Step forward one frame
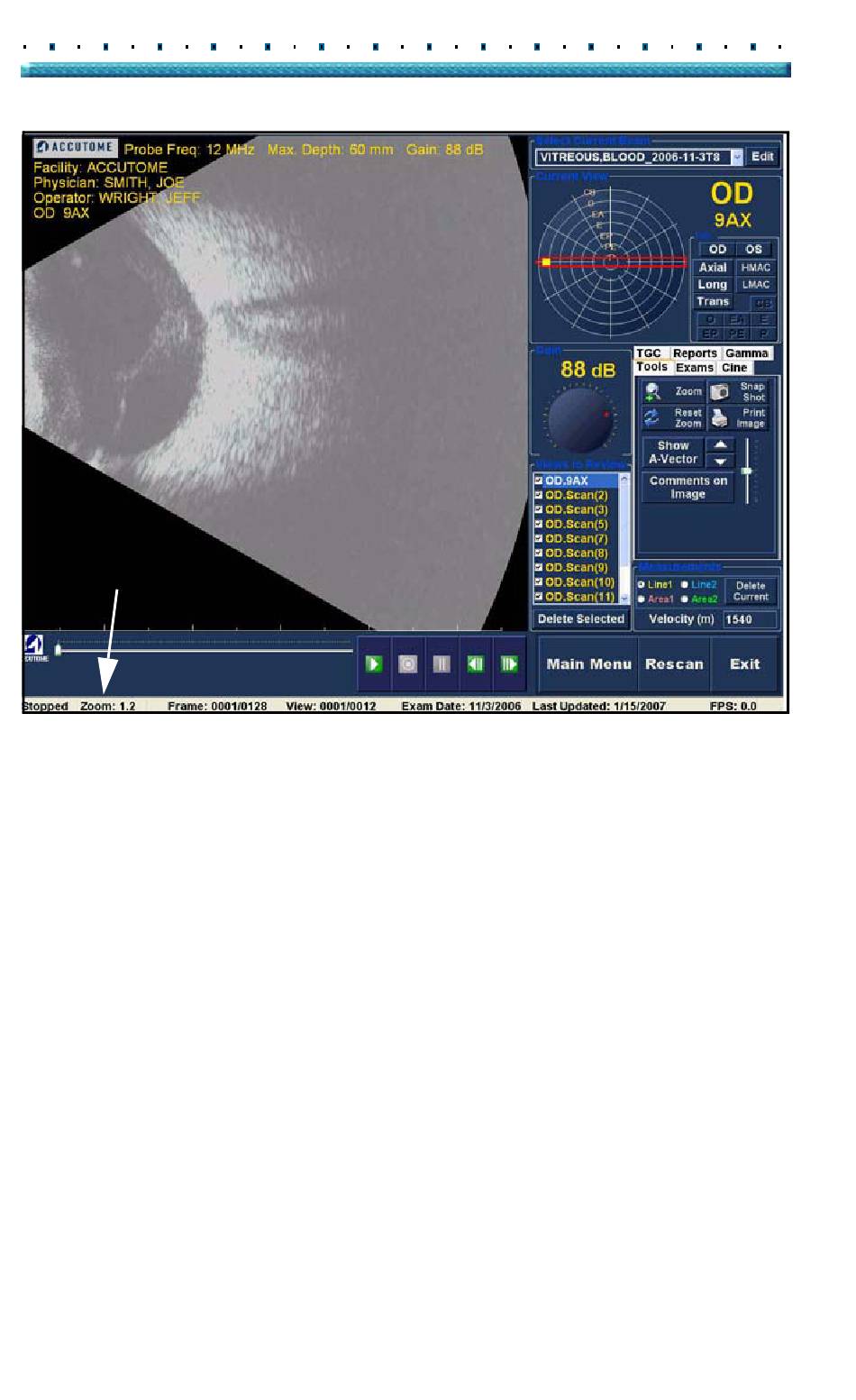The width and height of the screenshot is (856, 1400). pyautogui.click(x=509, y=663)
